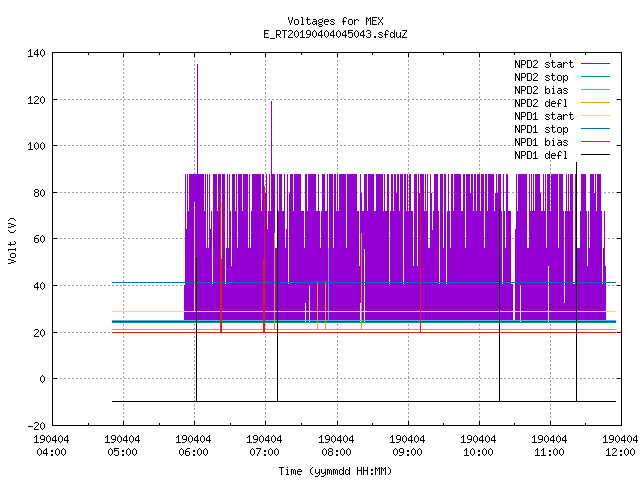Click the x-axis tick label 08:00

click(336, 453)
